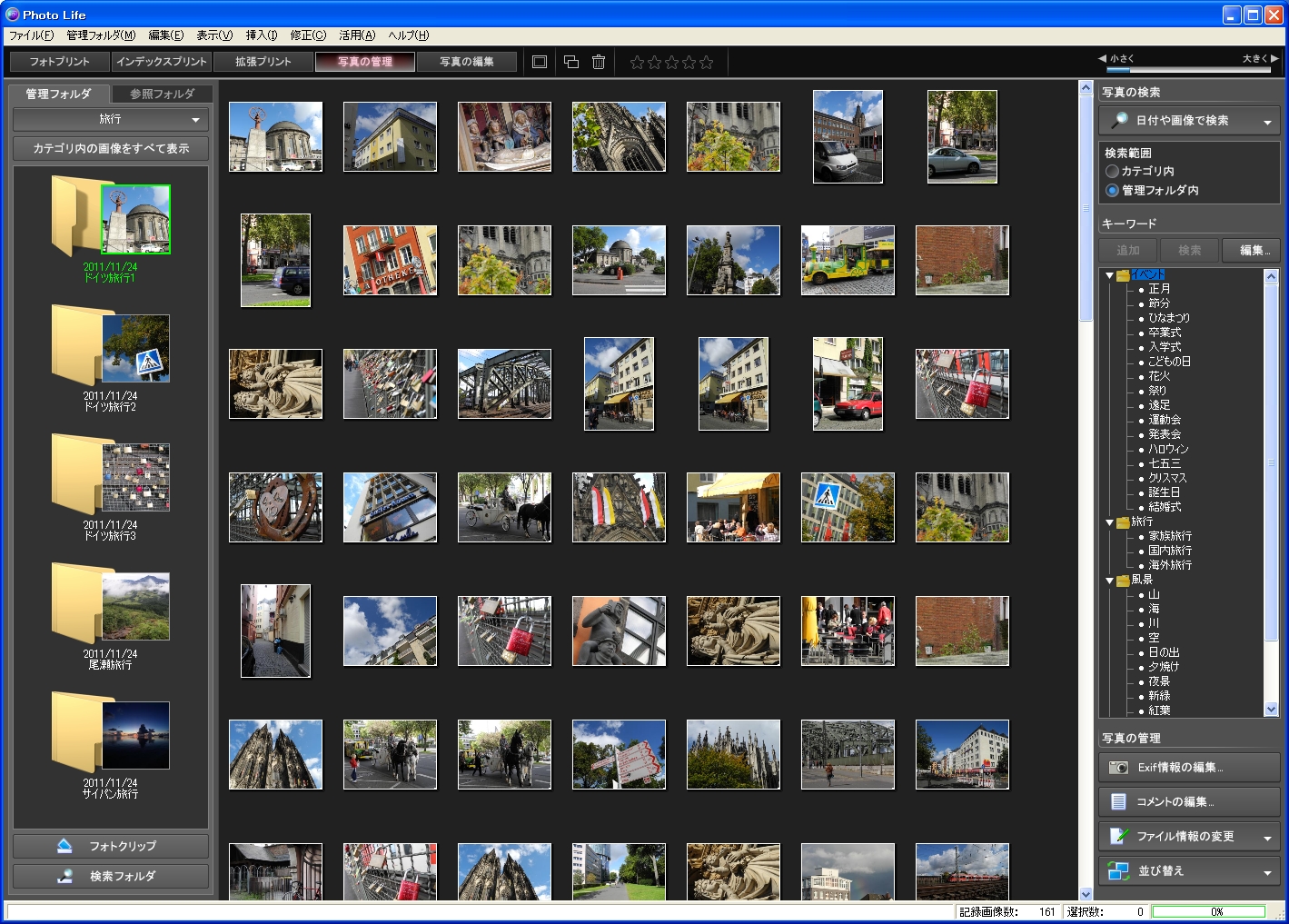
Task: Open the 編集(E) menu
Action: pyautogui.click(x=166, y=35)
